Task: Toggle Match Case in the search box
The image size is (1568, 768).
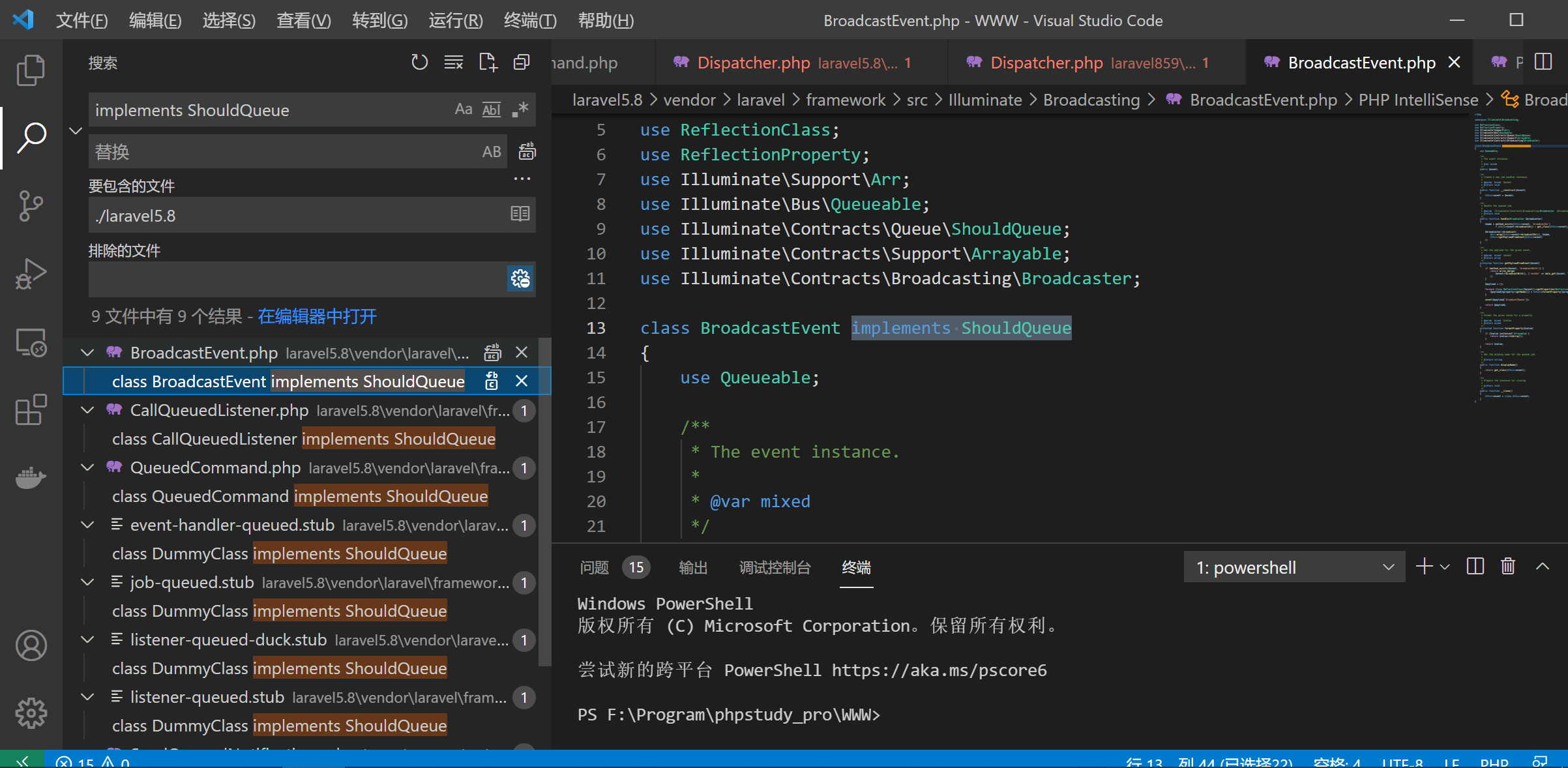Action: point(464,110)
